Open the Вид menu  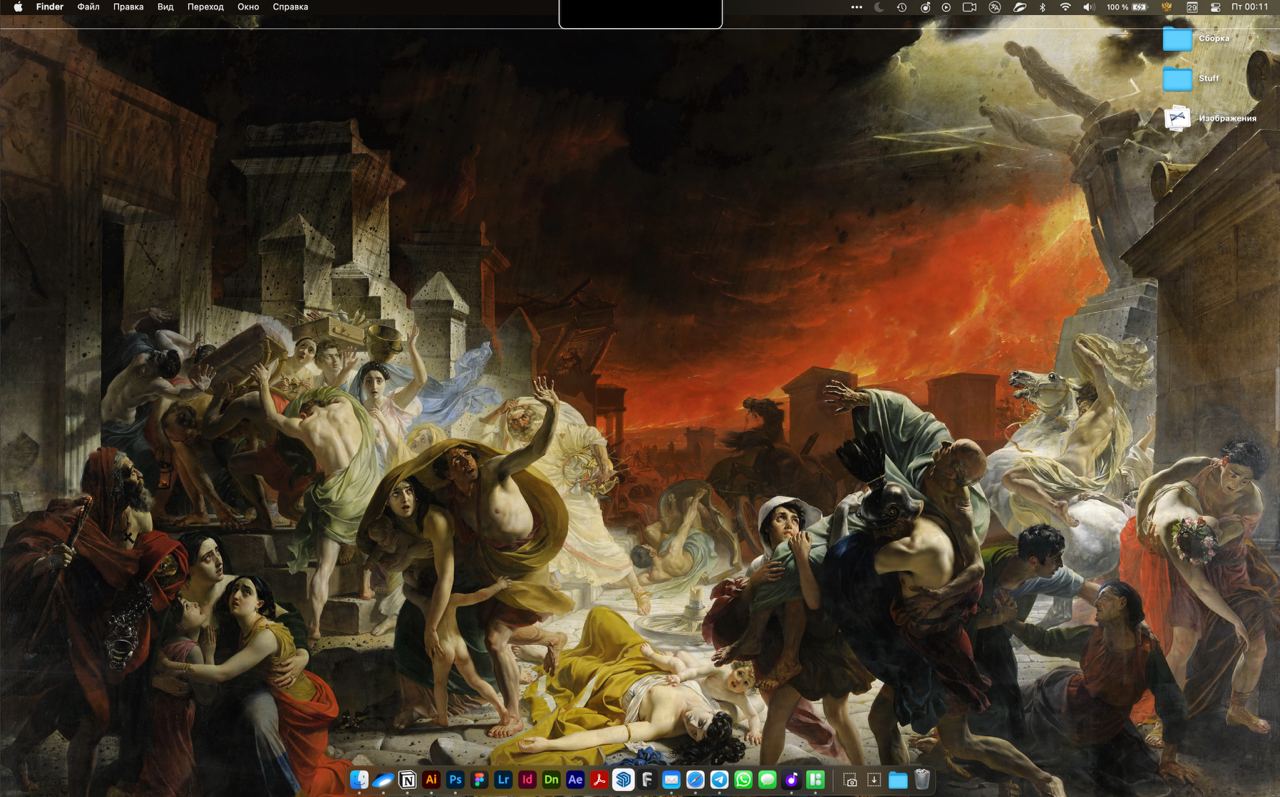point(166,7)
